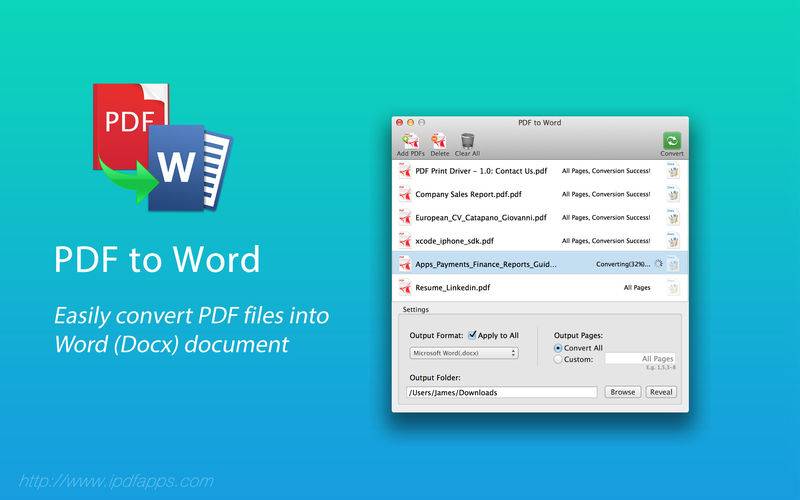The image size is (800, 500).
Task: Select Resume_Linkedin.pdf file name
Action: point(453,288)
